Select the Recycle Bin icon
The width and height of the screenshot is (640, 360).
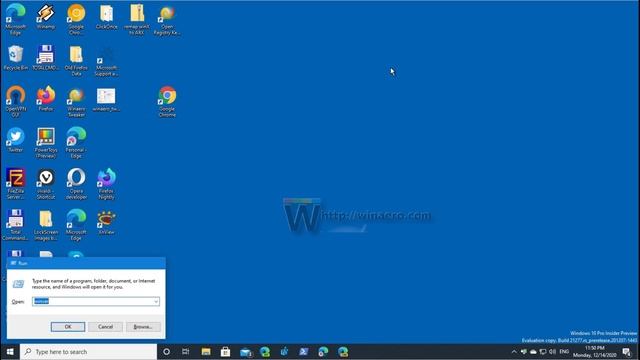(x=16, y=58)
